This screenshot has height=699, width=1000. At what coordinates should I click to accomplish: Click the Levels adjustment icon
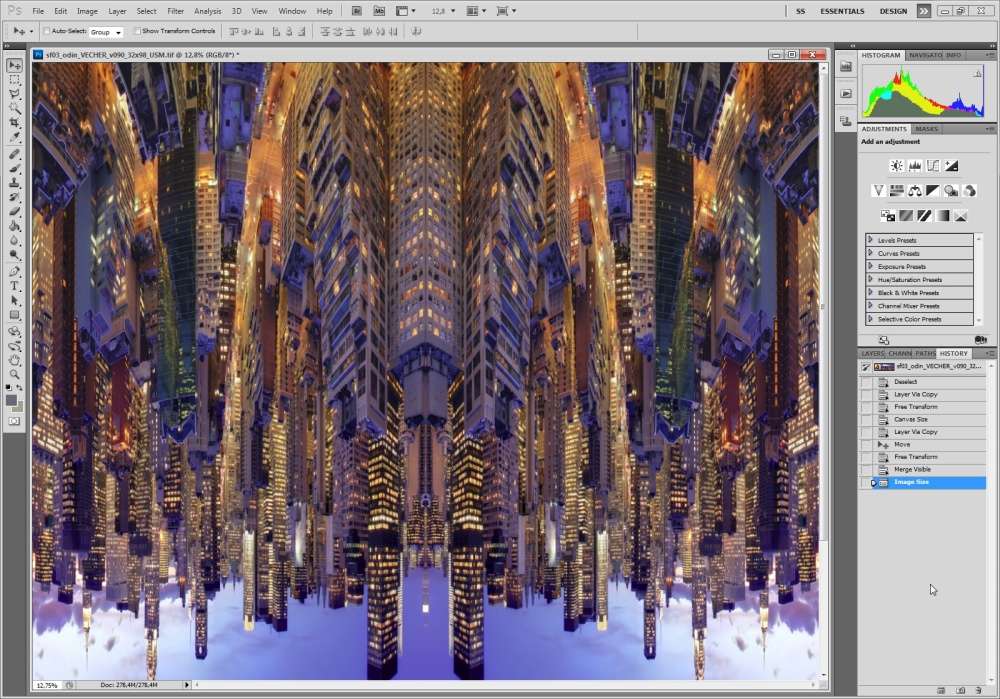point(914,166)
